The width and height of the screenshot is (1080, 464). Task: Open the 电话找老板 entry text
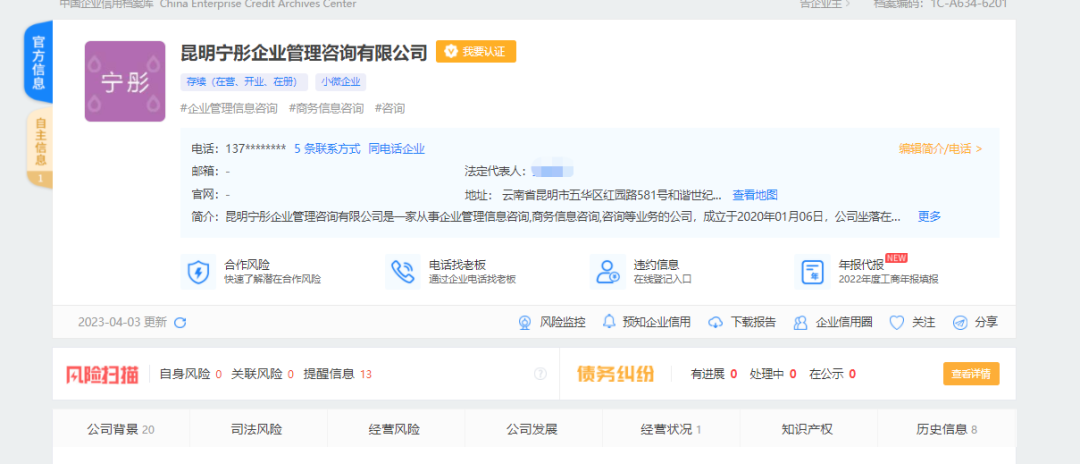pyautogui.click(x=472, y=272)
